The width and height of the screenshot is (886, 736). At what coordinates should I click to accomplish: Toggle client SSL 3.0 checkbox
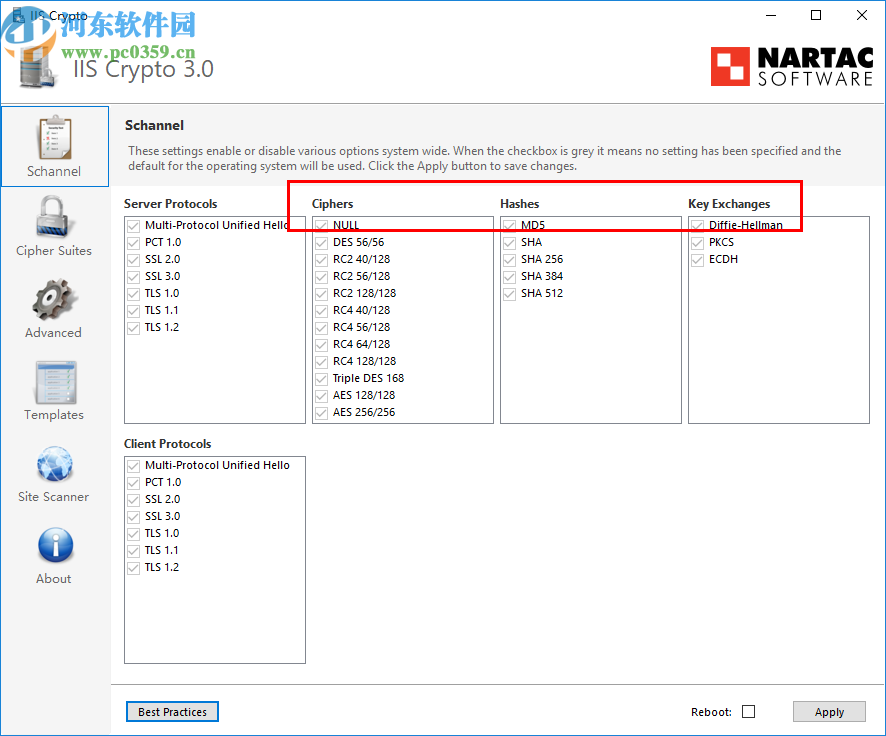click(133, 517)
